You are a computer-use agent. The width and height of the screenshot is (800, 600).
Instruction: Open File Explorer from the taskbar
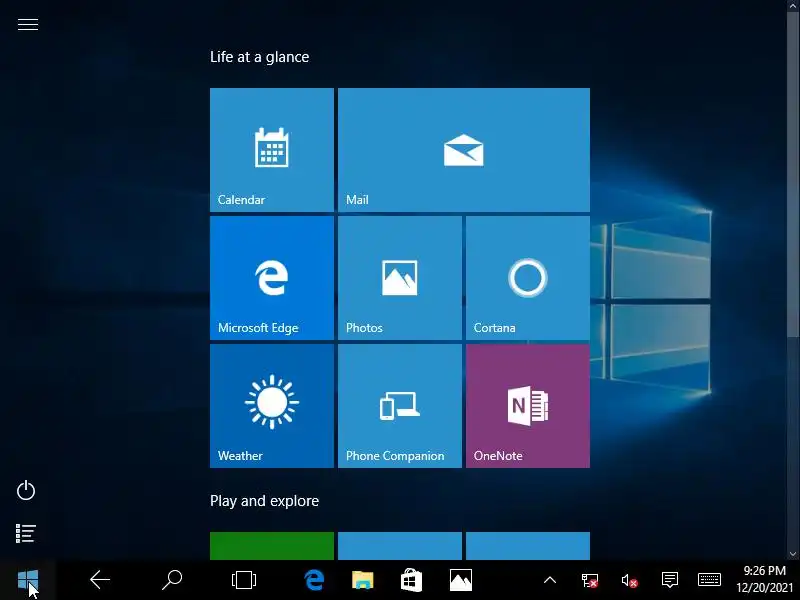(x=363, y=580)
